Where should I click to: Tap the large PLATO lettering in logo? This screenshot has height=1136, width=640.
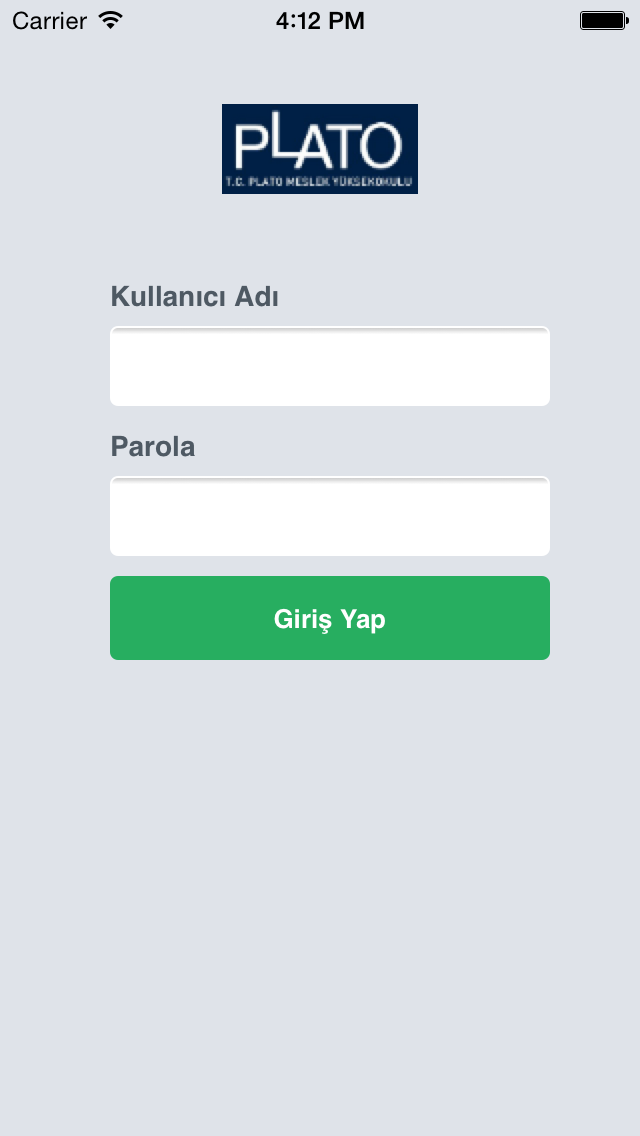(319, 144)
